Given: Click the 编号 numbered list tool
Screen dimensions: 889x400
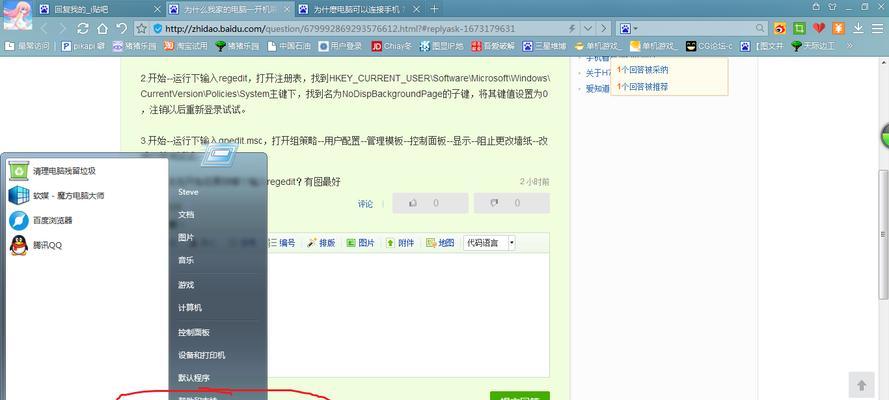Looking at the screenshot, I should [281, 242].
